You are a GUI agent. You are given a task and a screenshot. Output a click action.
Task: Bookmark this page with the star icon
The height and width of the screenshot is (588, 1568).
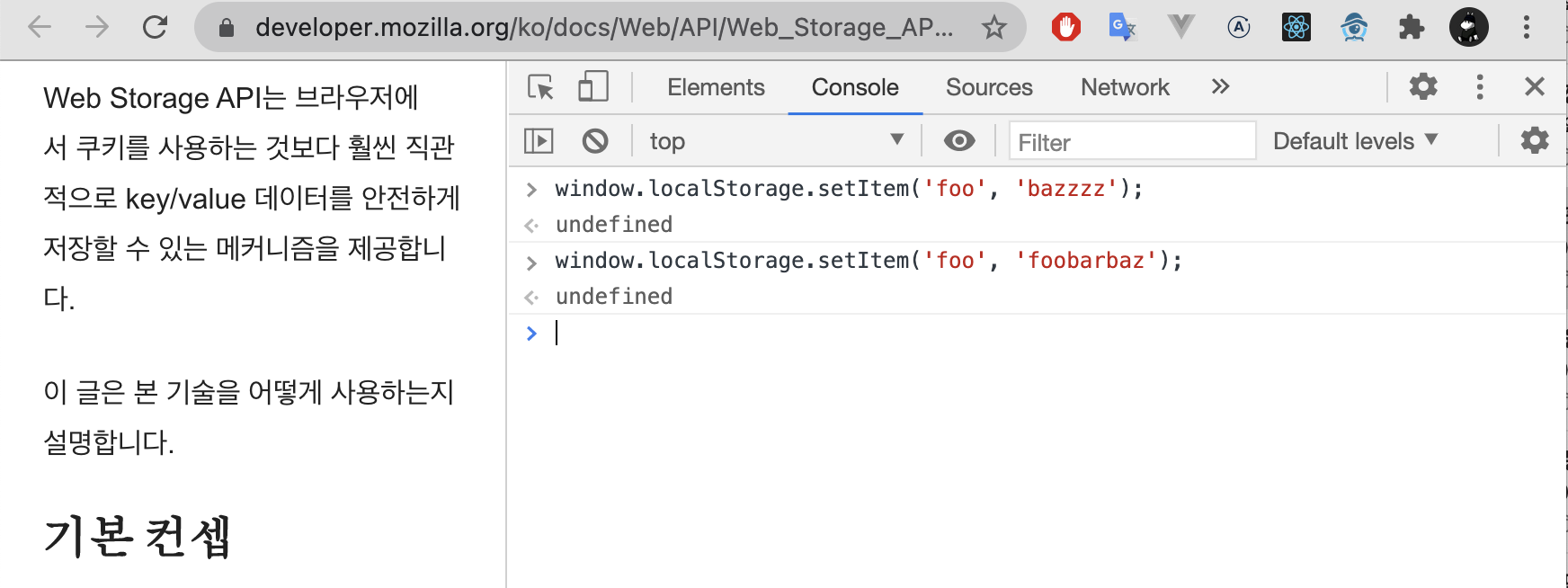993,28
